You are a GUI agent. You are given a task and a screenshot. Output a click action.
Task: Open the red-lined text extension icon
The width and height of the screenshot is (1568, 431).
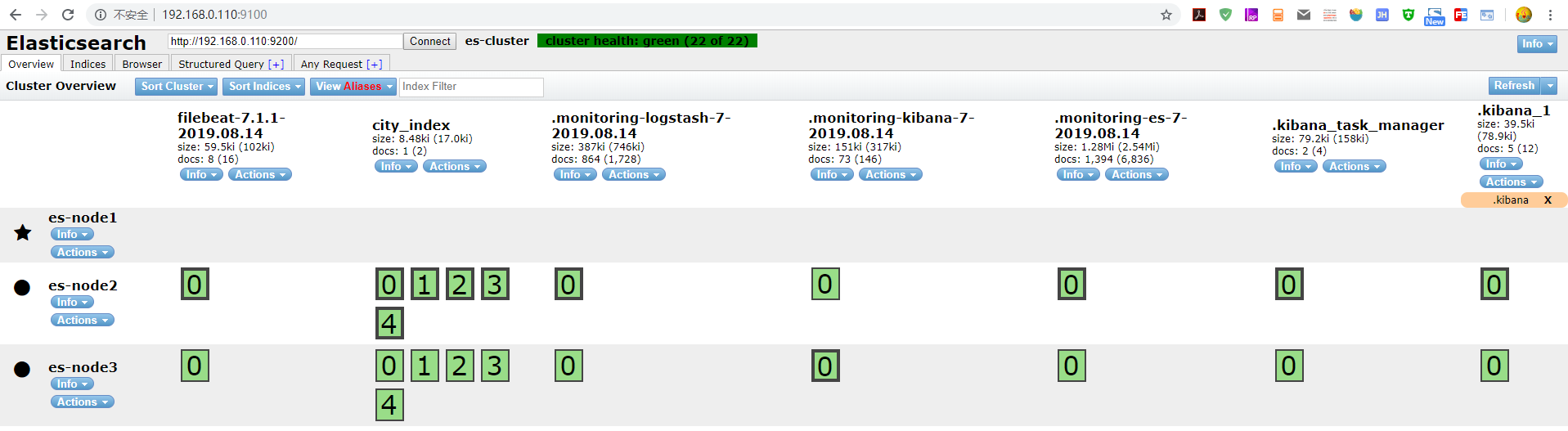pos(1330,15)
